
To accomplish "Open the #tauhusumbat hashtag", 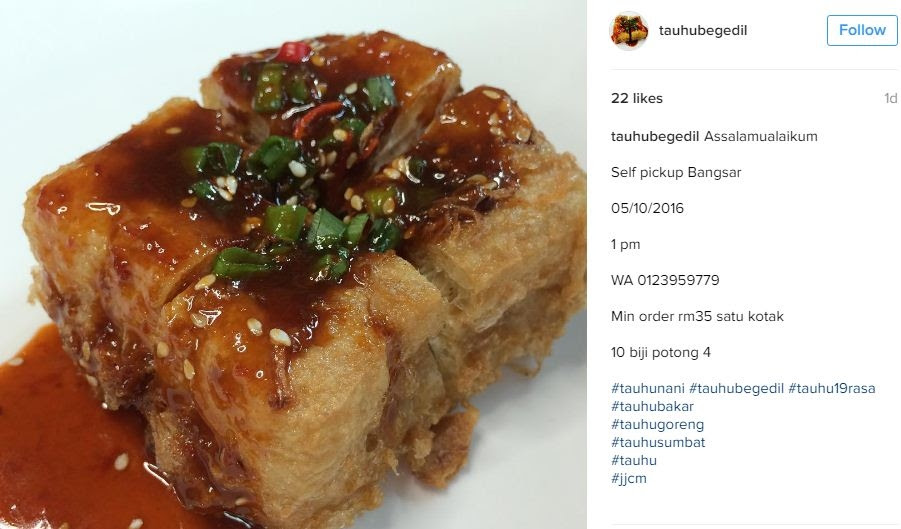I will tap(658, 442).
